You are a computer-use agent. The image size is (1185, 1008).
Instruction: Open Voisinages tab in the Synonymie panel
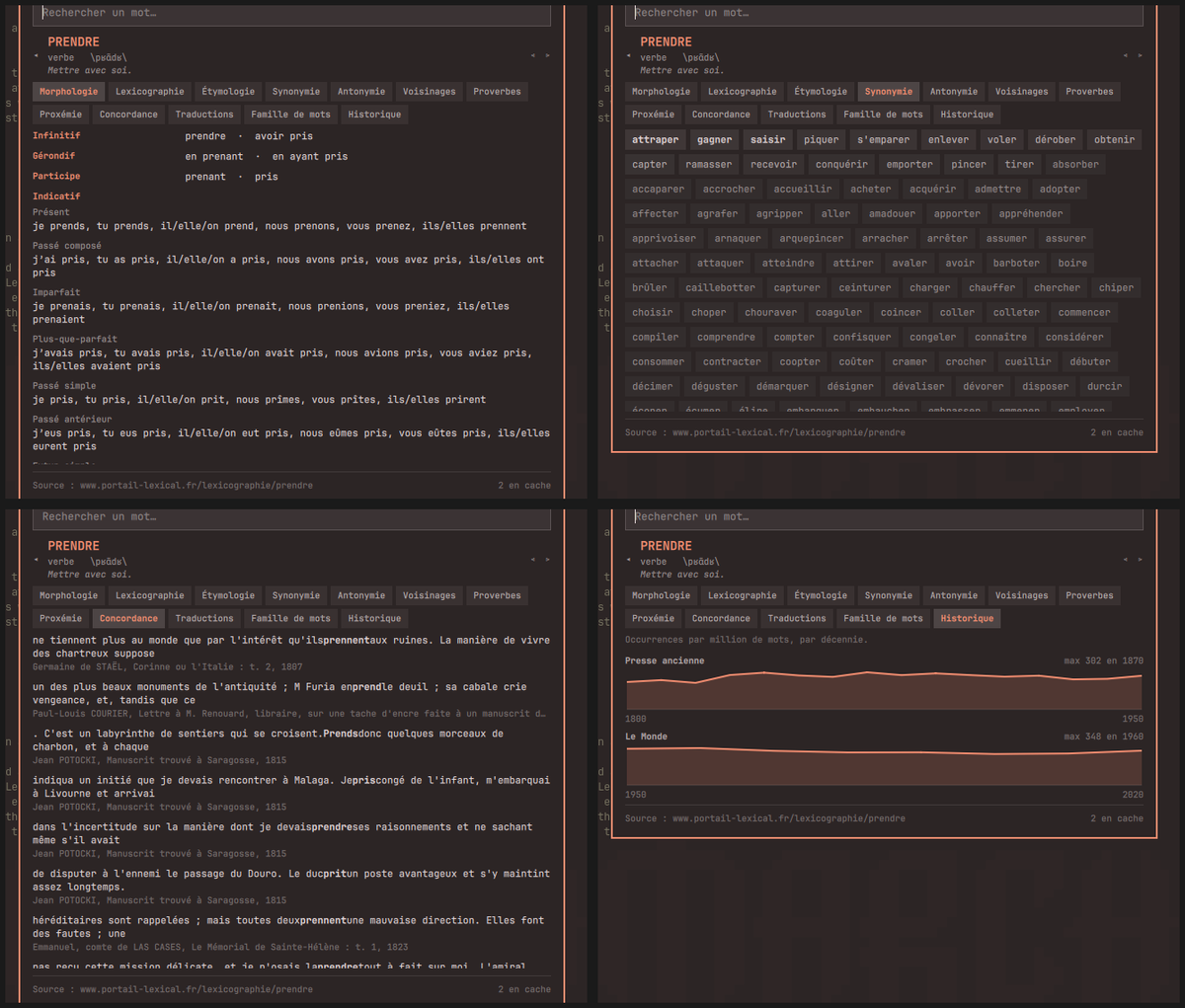tap(1022, 92)
